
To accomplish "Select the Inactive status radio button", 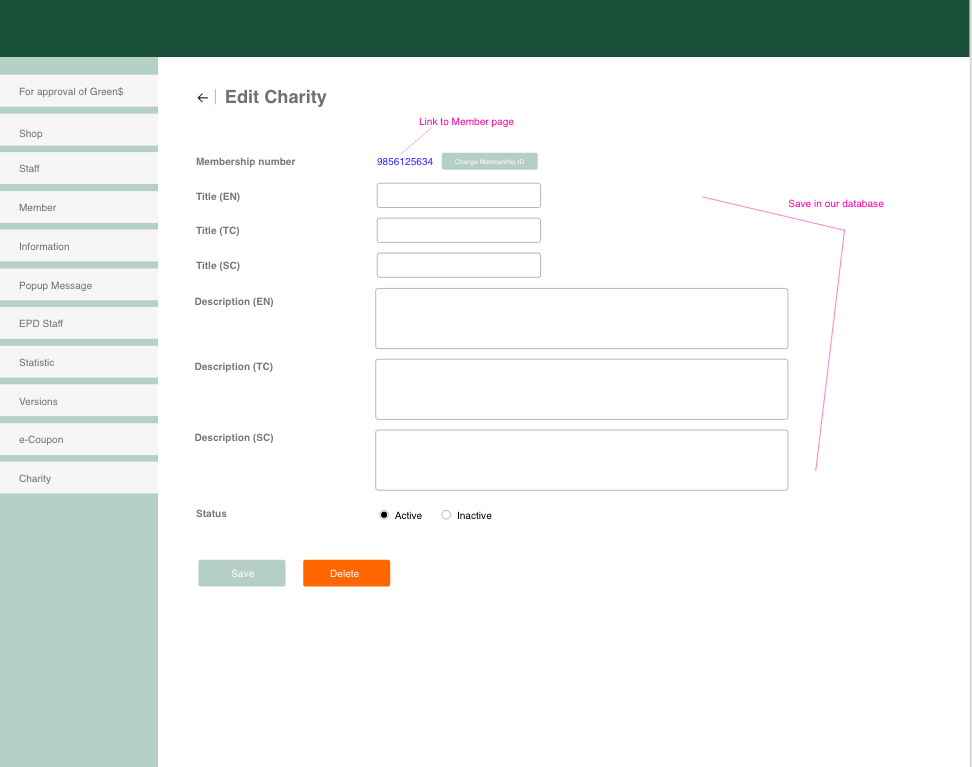I will click(x=446, y=515).
